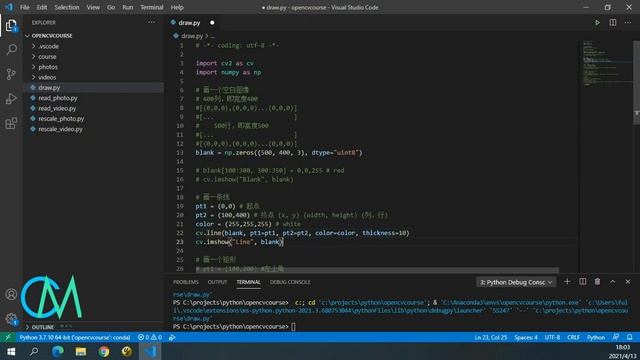Switch to the DEBUG CONSOLE tab
This screenshot has height=360, width=640.
[290, 282]
